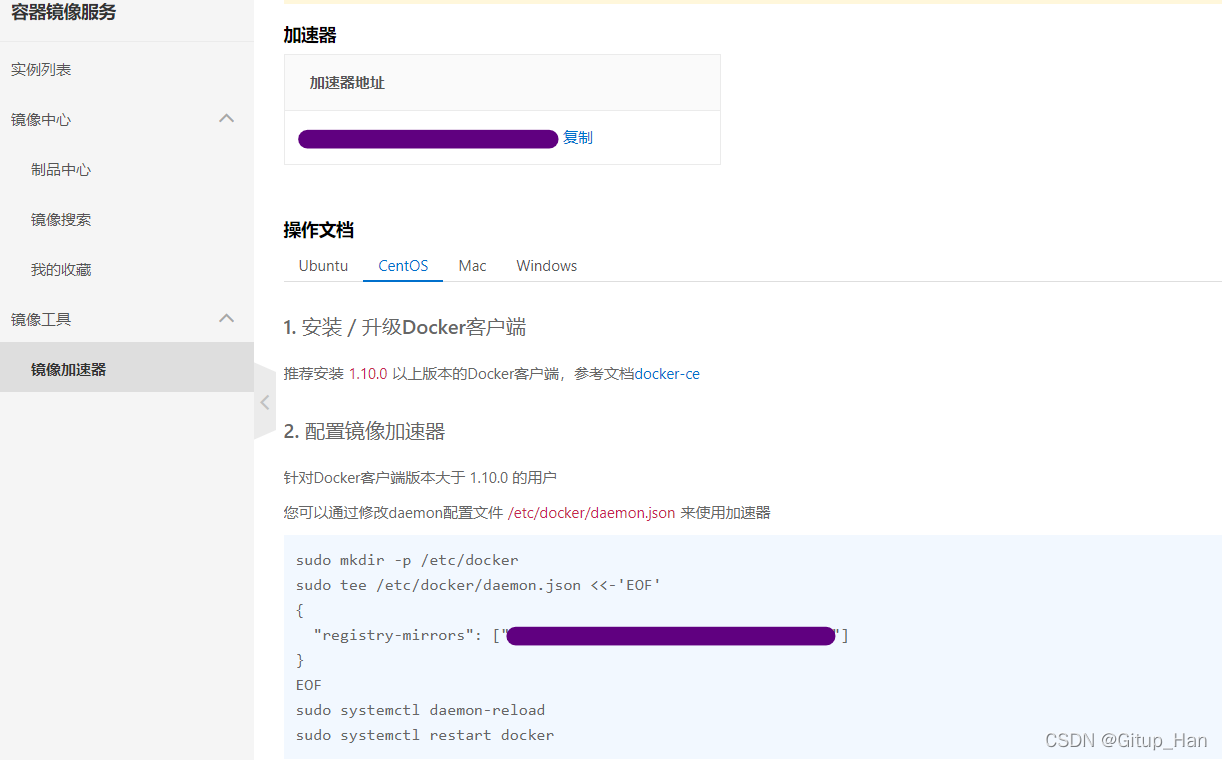Open the Mac instructions tab
1222x760 pixels.
472,266
